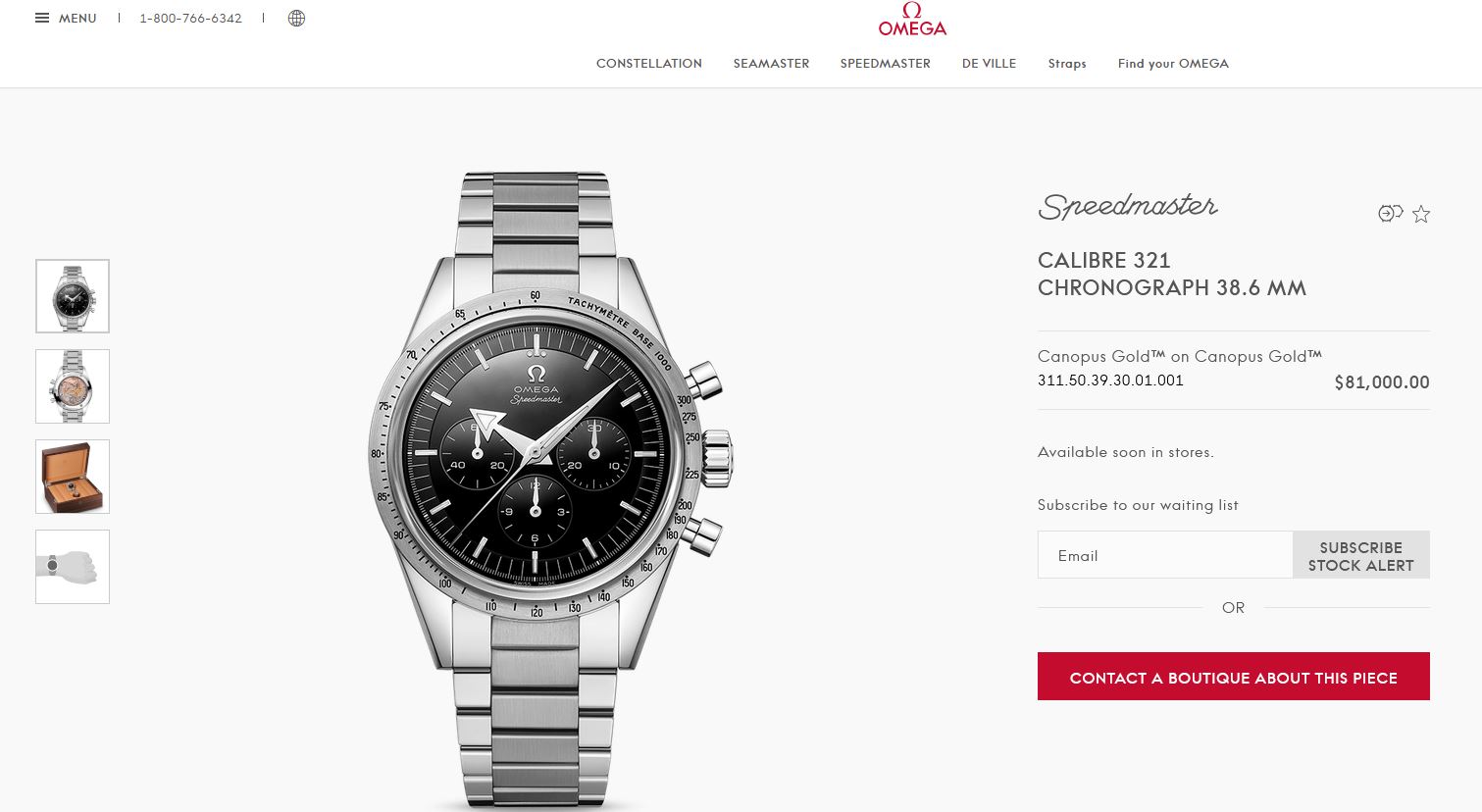Add watch to wishlist star icon
The image size is (1482, 812).
pyautogui.click(x=1421, y=214)
